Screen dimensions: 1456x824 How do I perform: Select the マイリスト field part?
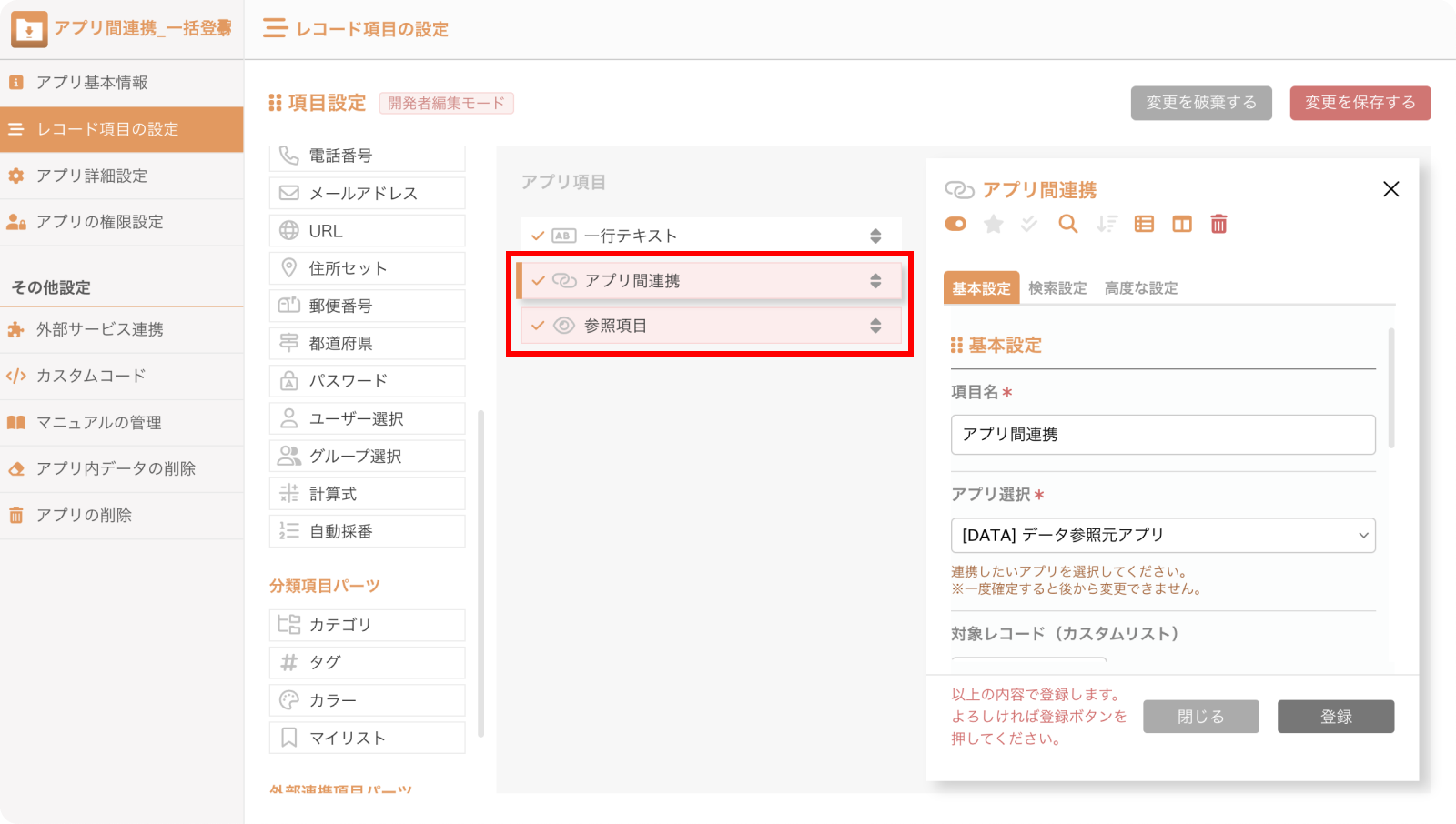click(368, 738)
